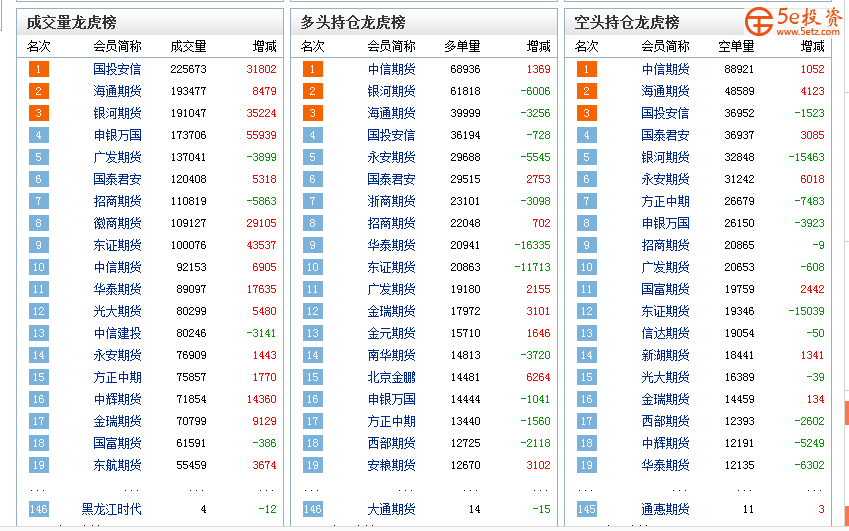Open 金元期货 in 多头持仓龙虎榜
Image resolution: width=849 pixels, height=531 pixels.
(x=391, y=333)
